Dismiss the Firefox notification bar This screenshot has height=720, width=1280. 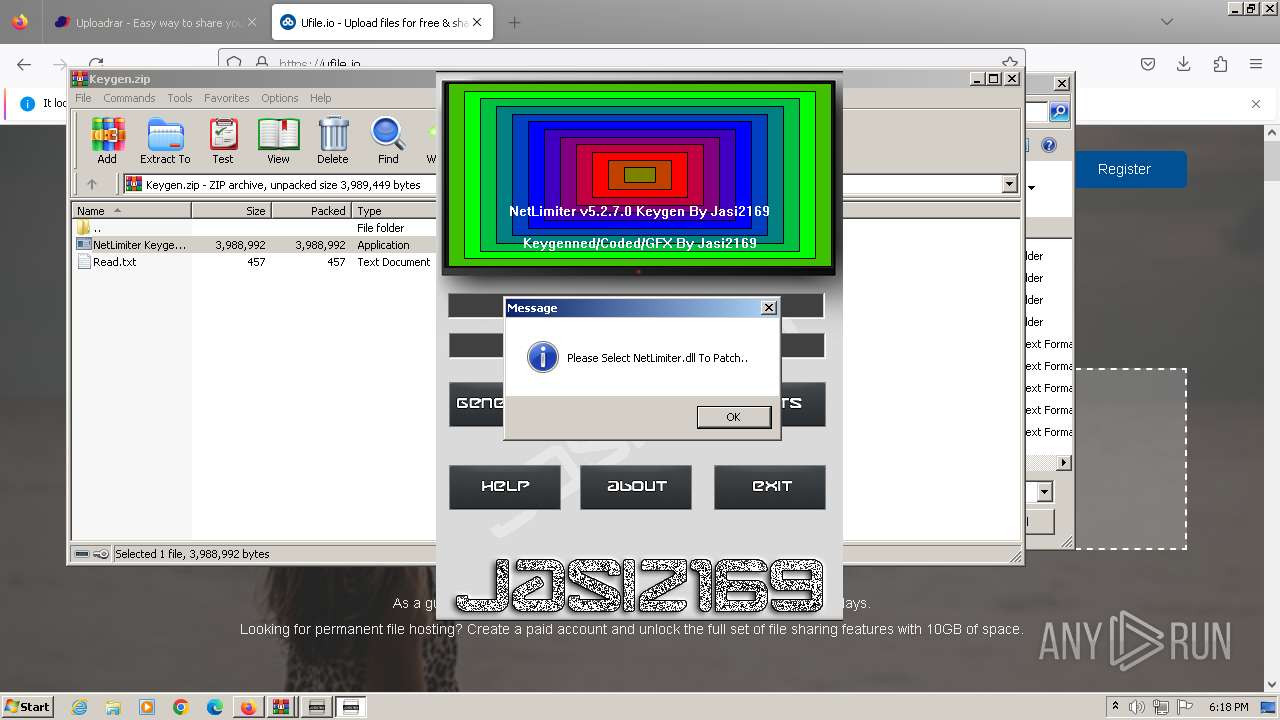point(1256,103)
